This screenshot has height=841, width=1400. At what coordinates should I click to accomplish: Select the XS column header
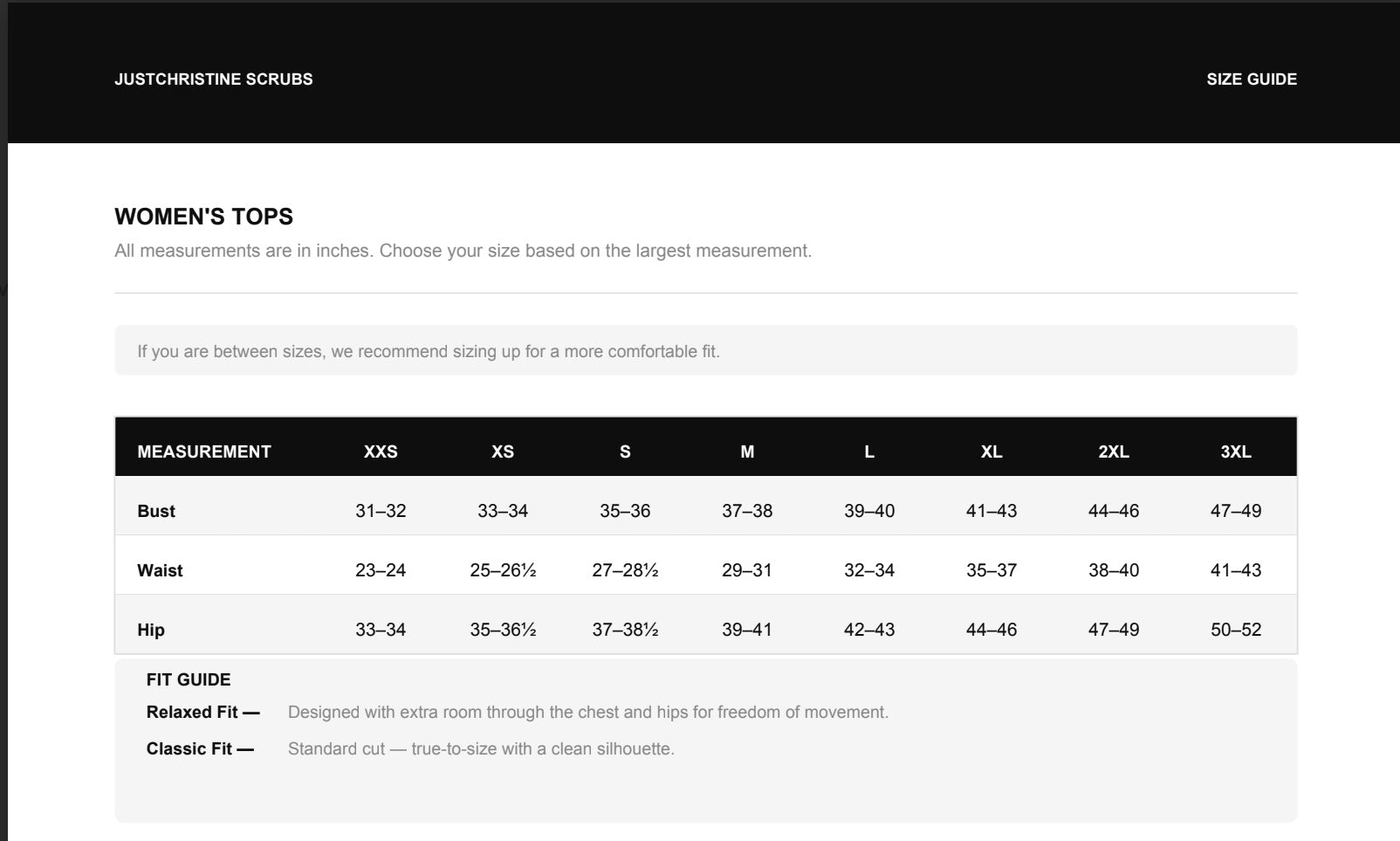tap(503, 452)
